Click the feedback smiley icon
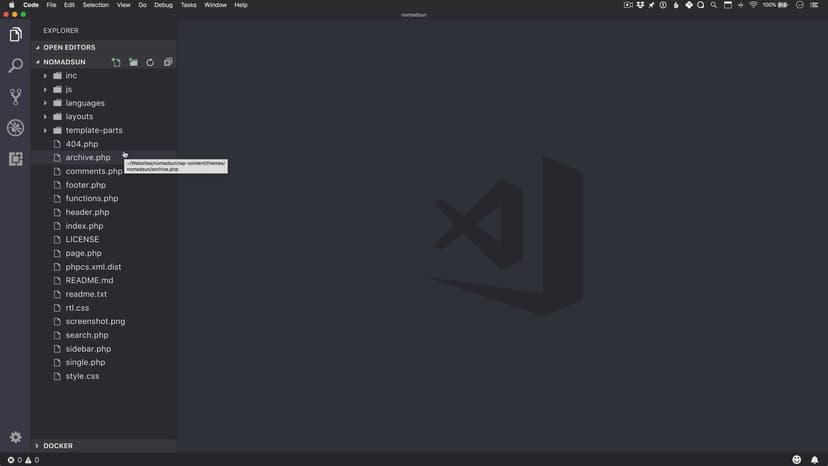This screenshot has height=466, width=828. click(797, 460)
